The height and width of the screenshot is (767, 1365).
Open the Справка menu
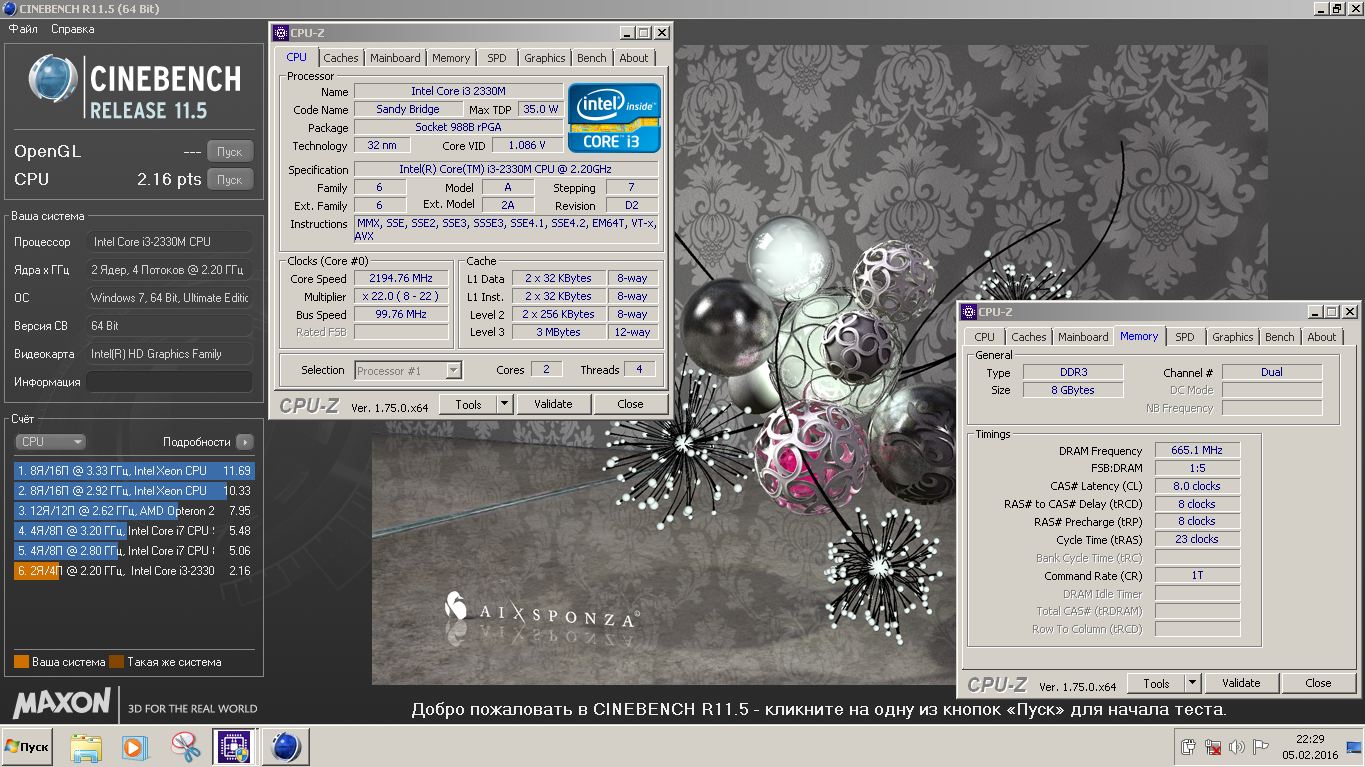(x=73, y=29)
